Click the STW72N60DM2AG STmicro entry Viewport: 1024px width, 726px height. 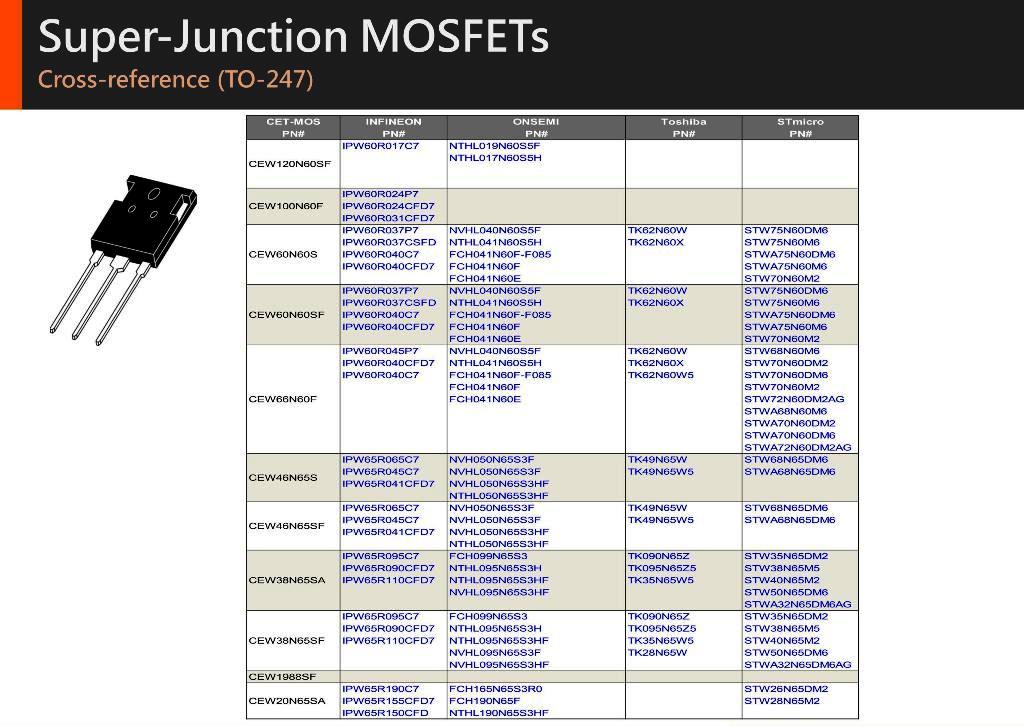[x=794, y=399]
